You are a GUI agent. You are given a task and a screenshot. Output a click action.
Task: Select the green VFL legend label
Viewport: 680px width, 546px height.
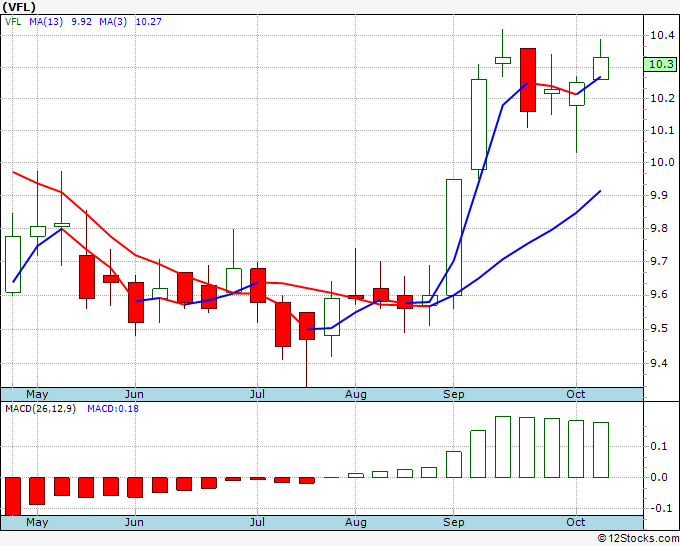click(13, 21)
